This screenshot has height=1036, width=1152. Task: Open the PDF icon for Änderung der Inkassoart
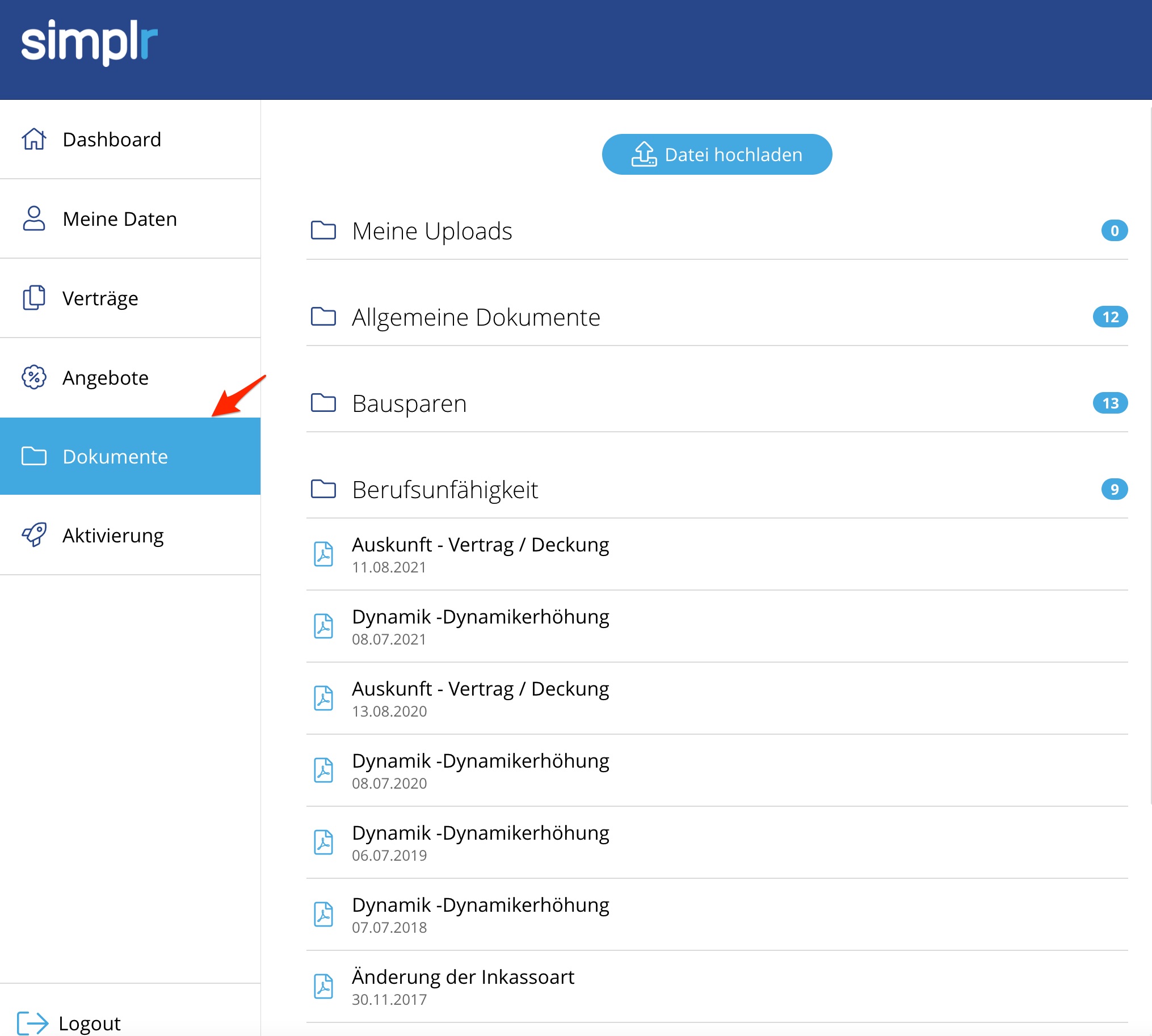(323, 987)
